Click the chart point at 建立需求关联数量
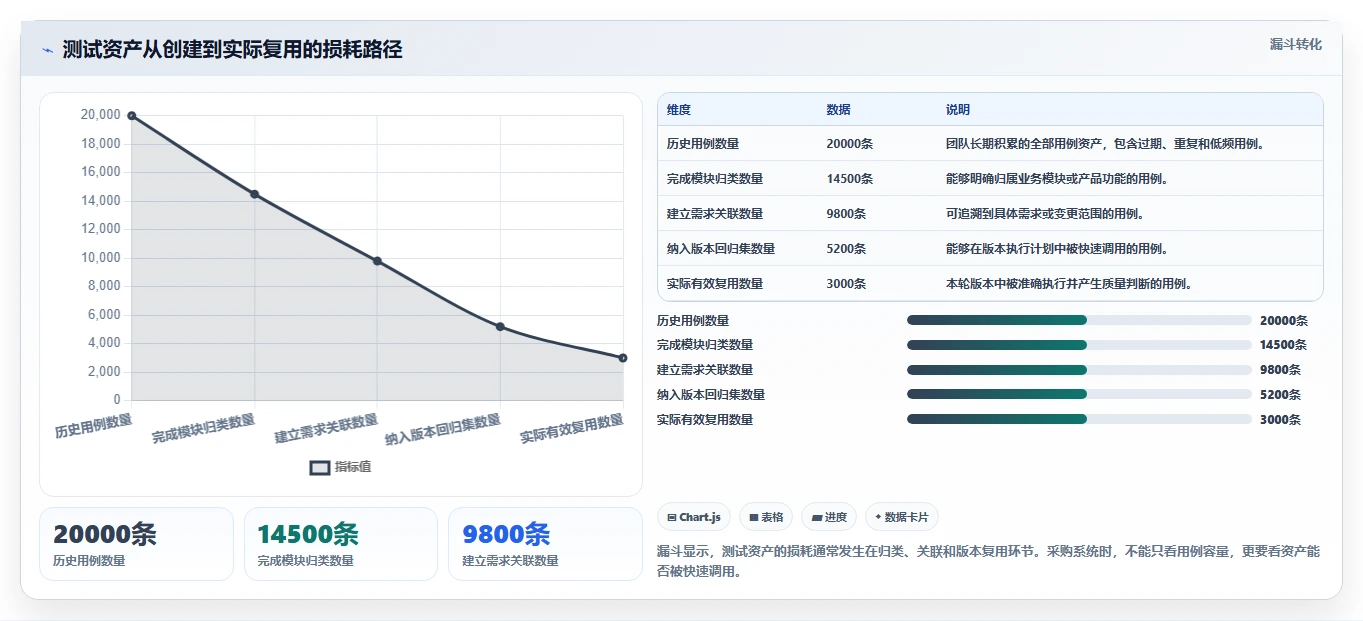Image resolution: width=1363 pixels, height=621 pixels. click(x=377, y=261)
